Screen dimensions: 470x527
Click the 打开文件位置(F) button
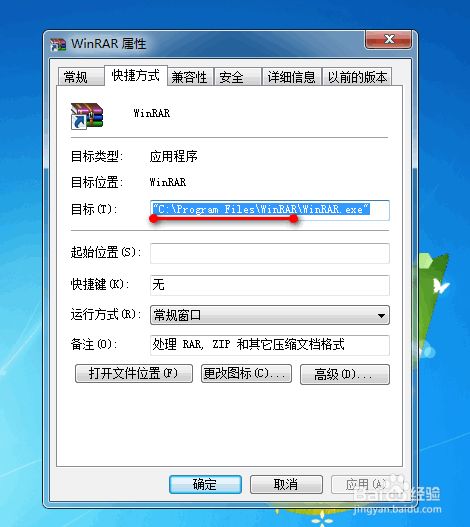coord(134,373)
